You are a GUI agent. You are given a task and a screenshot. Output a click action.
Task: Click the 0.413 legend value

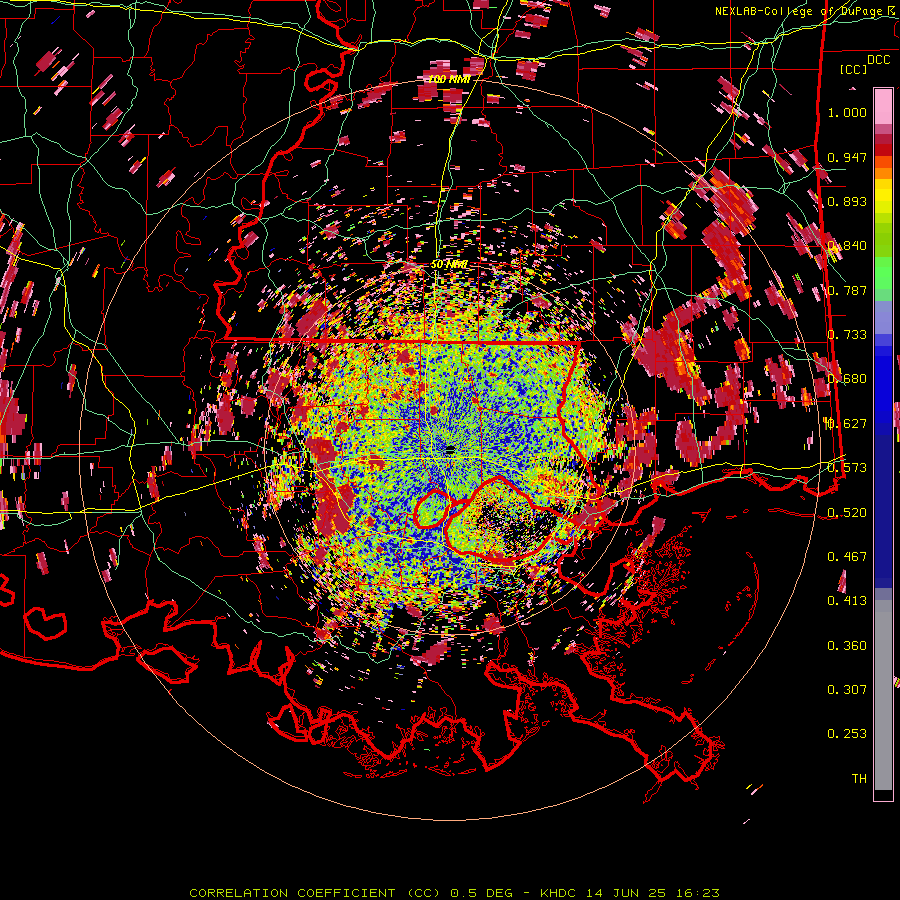pyautogui.click(x=847, y=601)
